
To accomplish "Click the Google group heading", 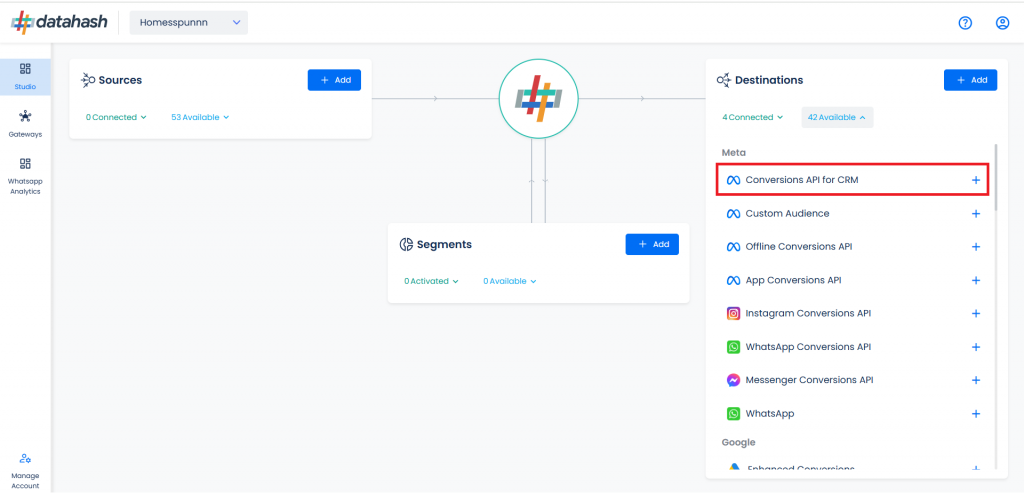I will pos(738,442).
